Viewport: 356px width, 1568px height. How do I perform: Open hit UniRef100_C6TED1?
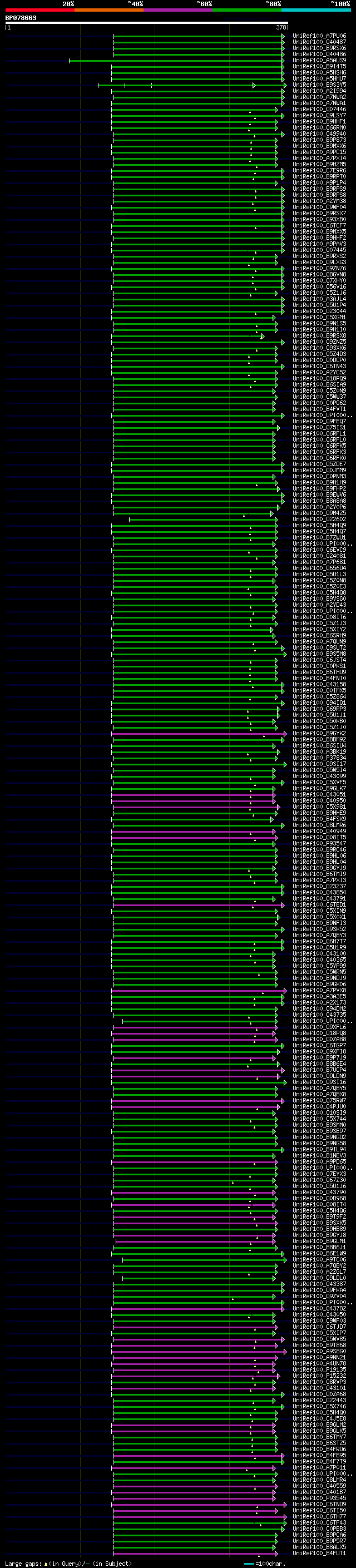point(319,904)
